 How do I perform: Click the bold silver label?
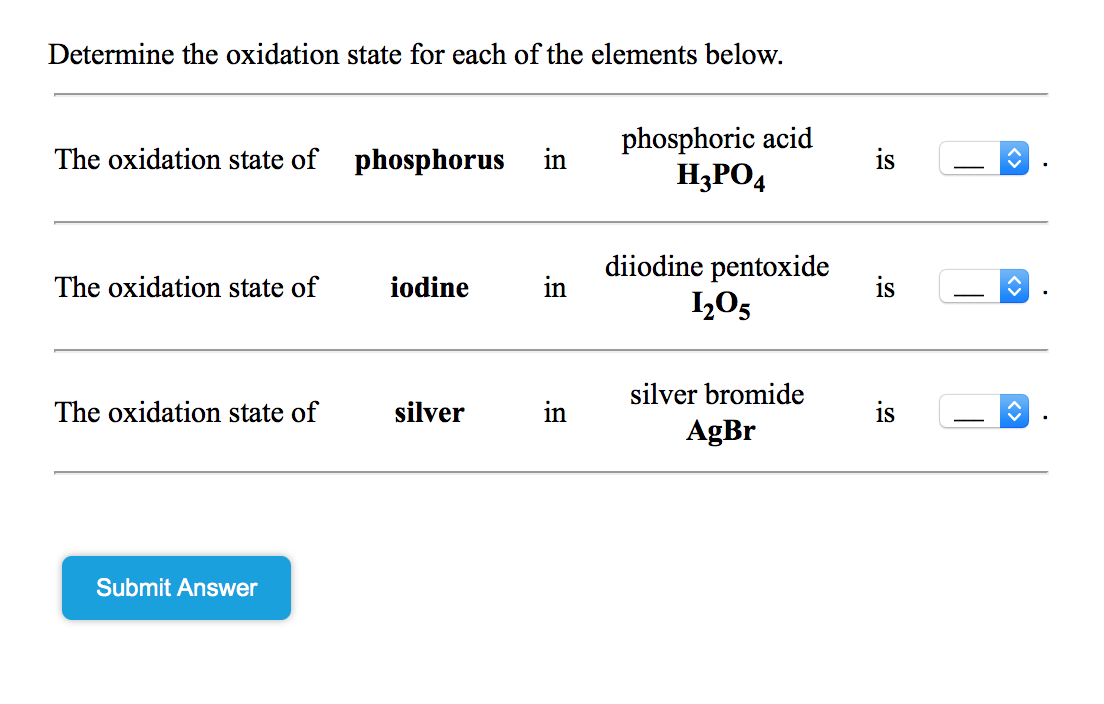click(x=429, y=412)
